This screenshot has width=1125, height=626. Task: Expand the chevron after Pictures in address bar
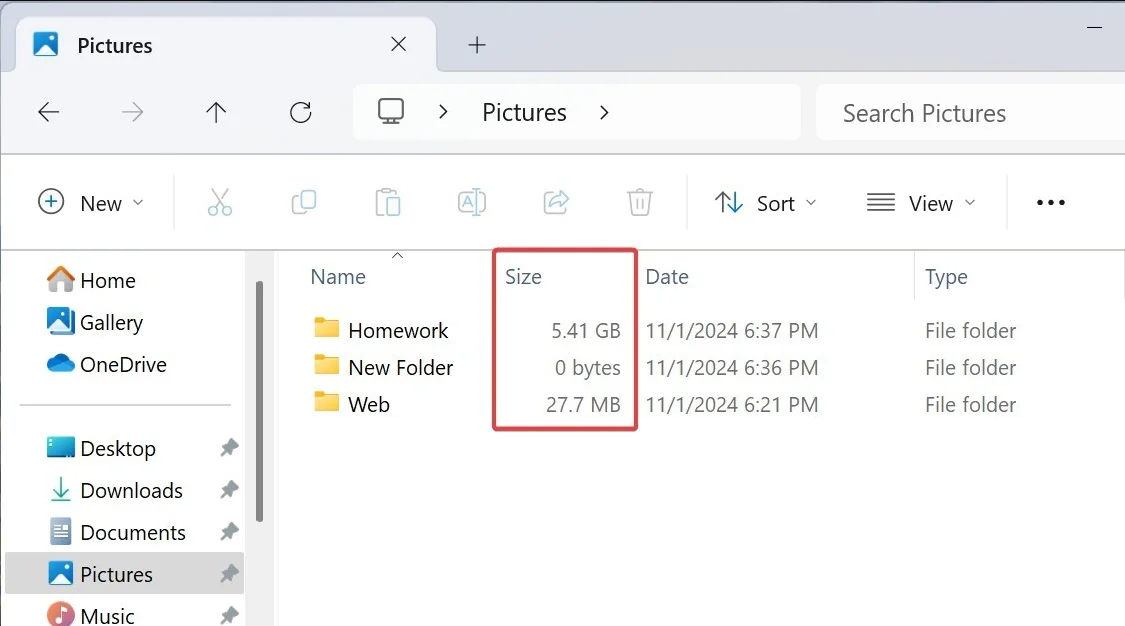click(604, 112)
